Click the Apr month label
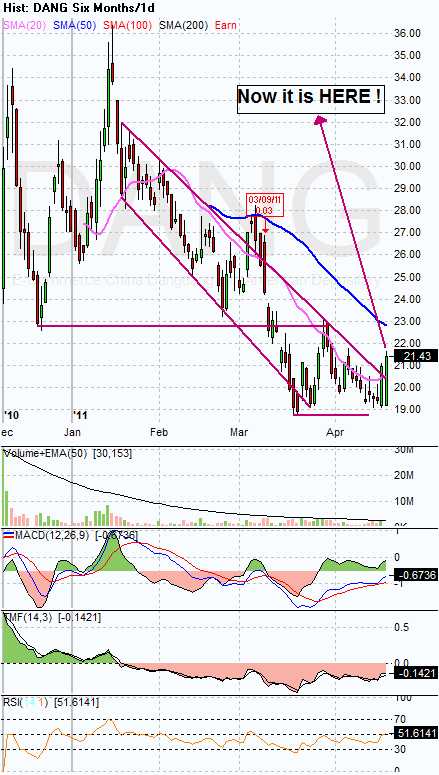This screenshot has width=439, height=775. (x=335, y=432)
